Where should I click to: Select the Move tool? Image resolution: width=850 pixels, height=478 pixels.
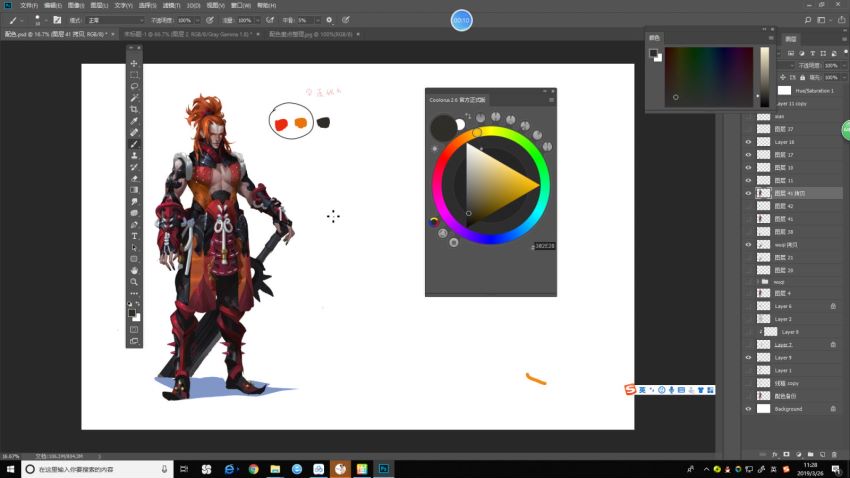point(134,63)
